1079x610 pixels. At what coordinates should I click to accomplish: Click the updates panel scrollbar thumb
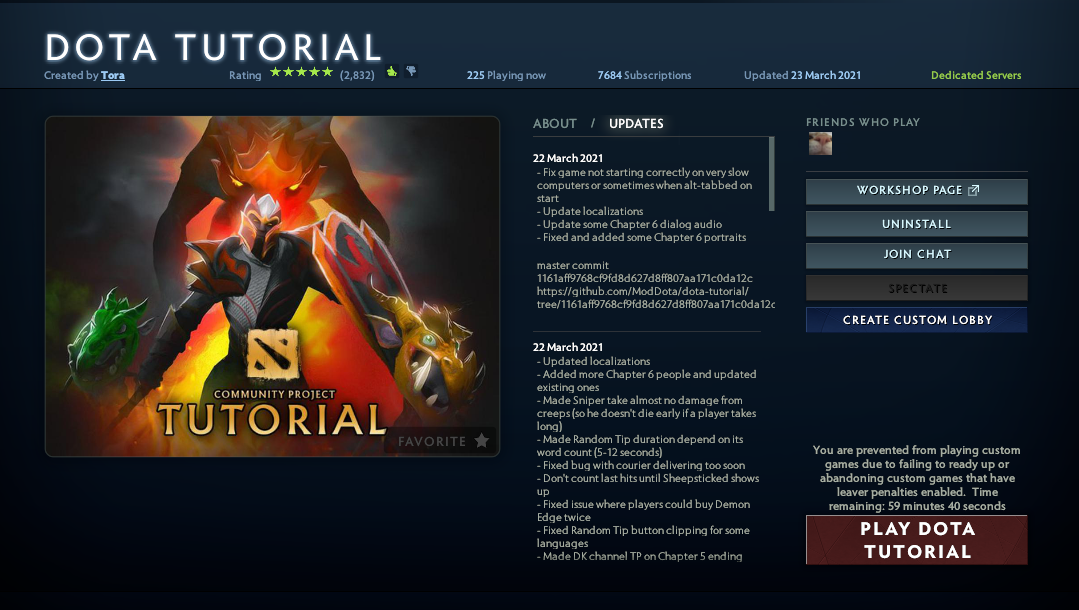(x=771, y=173)
